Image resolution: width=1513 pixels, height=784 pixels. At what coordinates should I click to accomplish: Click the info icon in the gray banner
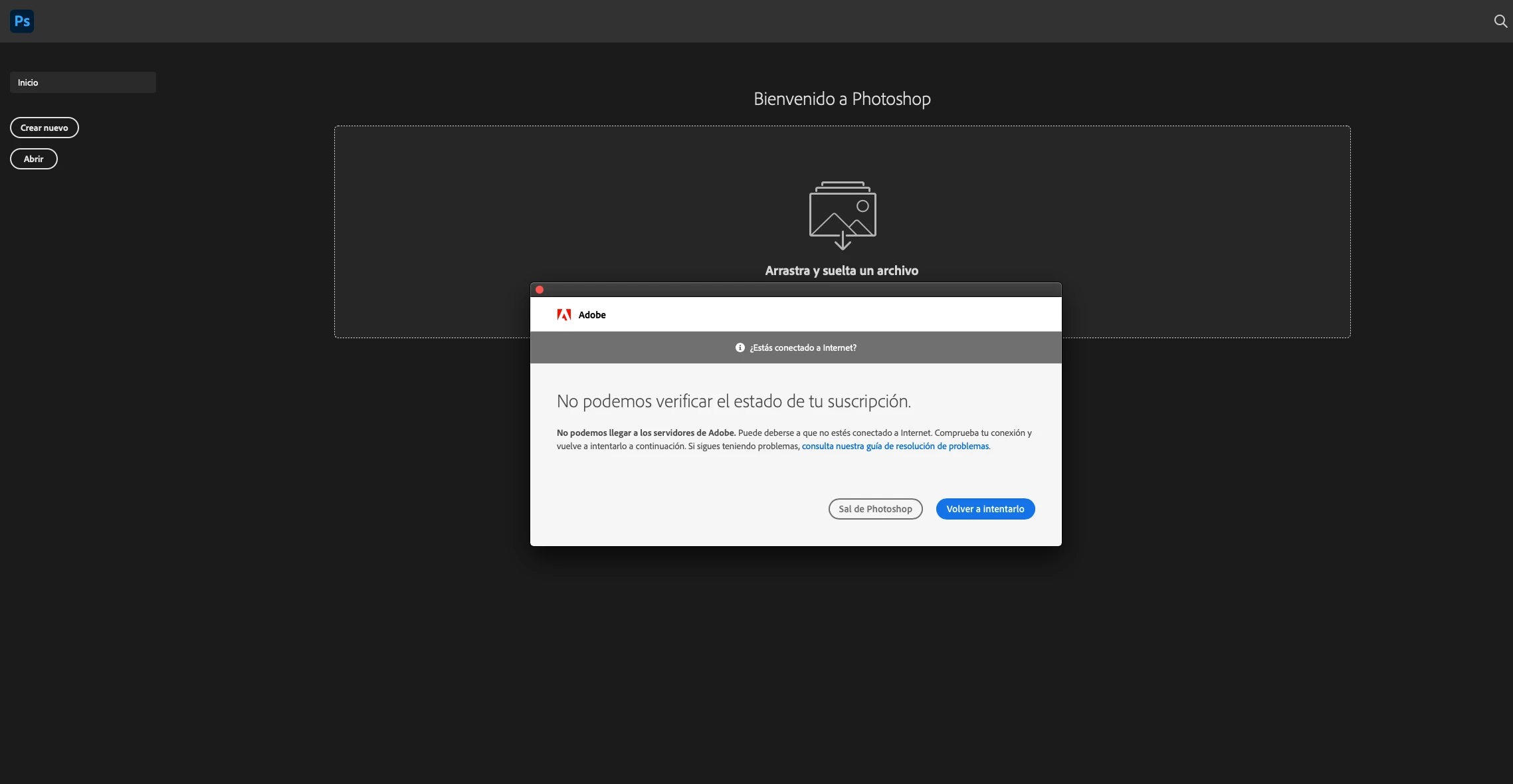point(740,347)
